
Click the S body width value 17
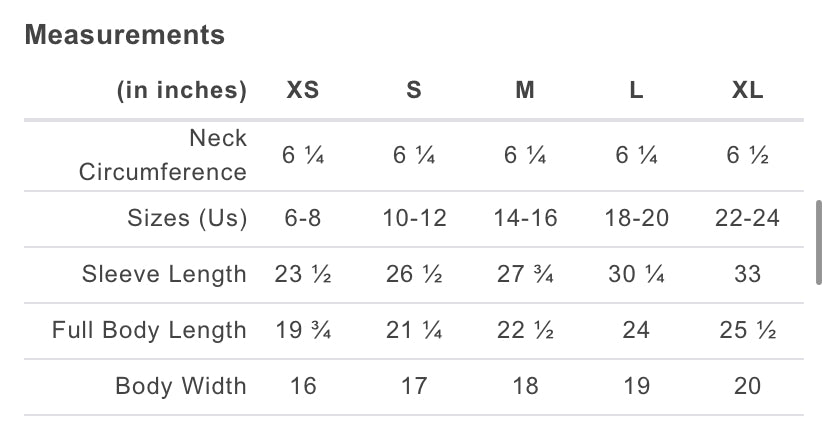(414, 386)
